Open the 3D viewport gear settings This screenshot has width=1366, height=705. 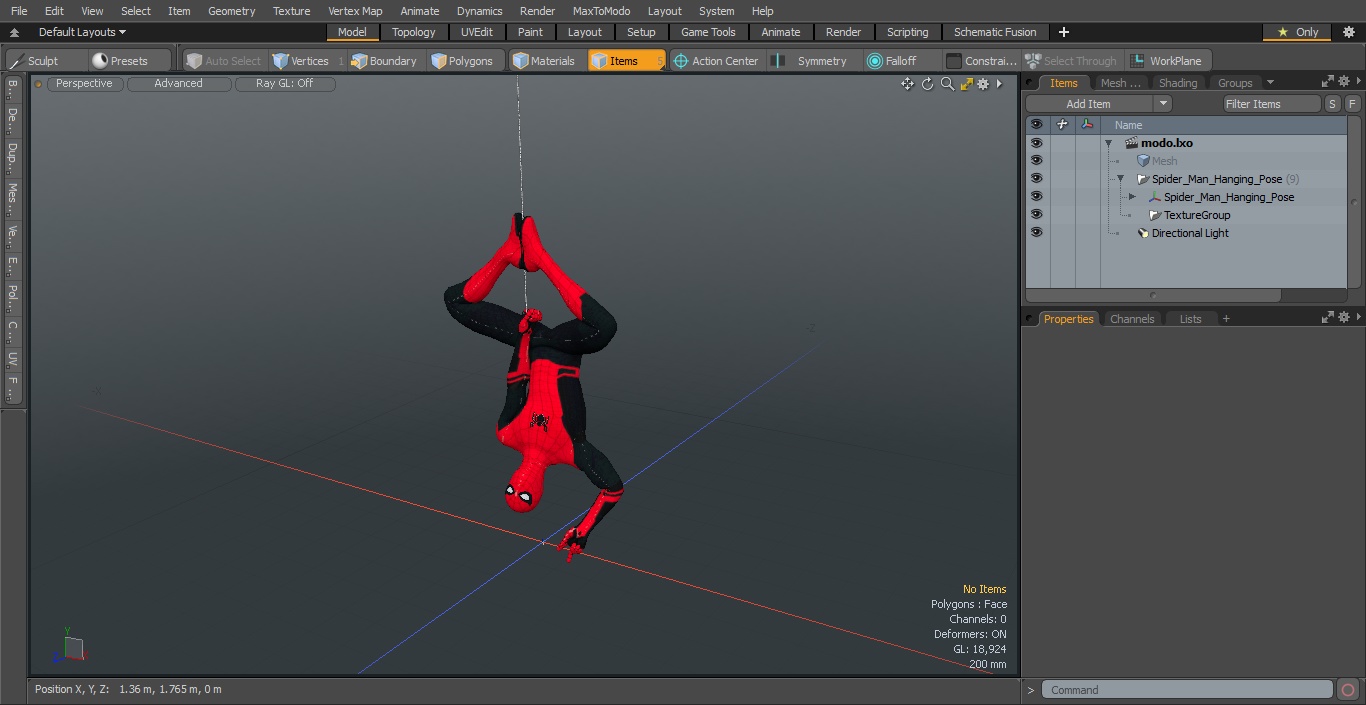coord(983,84)
